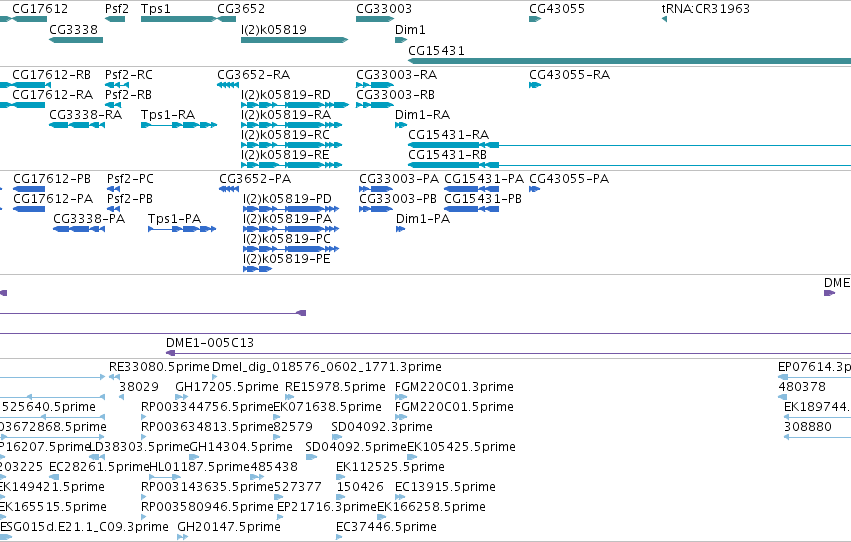Select the CG15431-PB protein feature
The image size is (851, 542).
(x=472, y=209)
